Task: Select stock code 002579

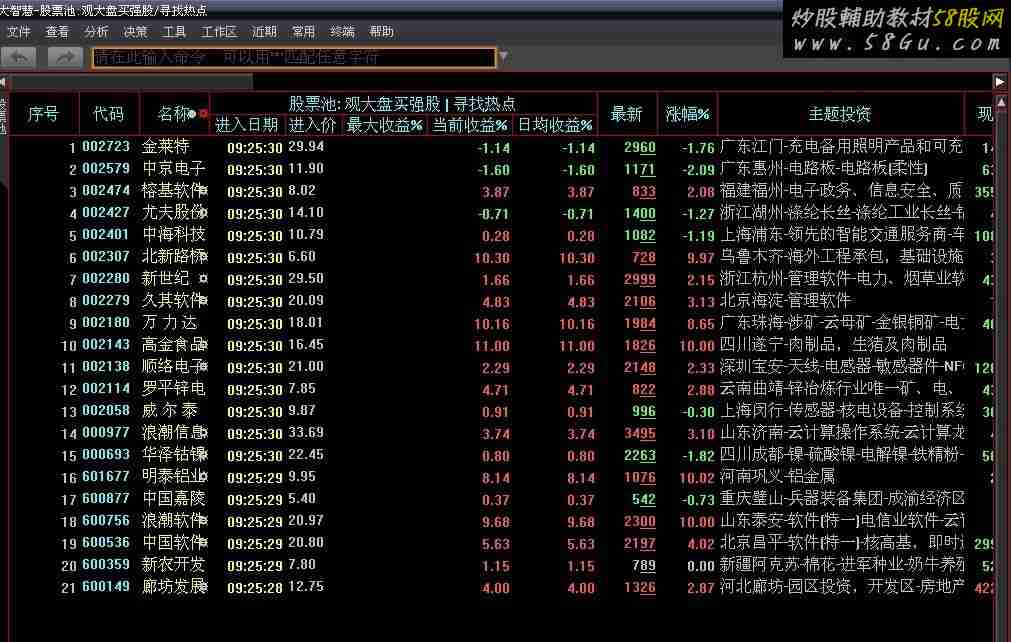Action: click(x=106, y=169)
